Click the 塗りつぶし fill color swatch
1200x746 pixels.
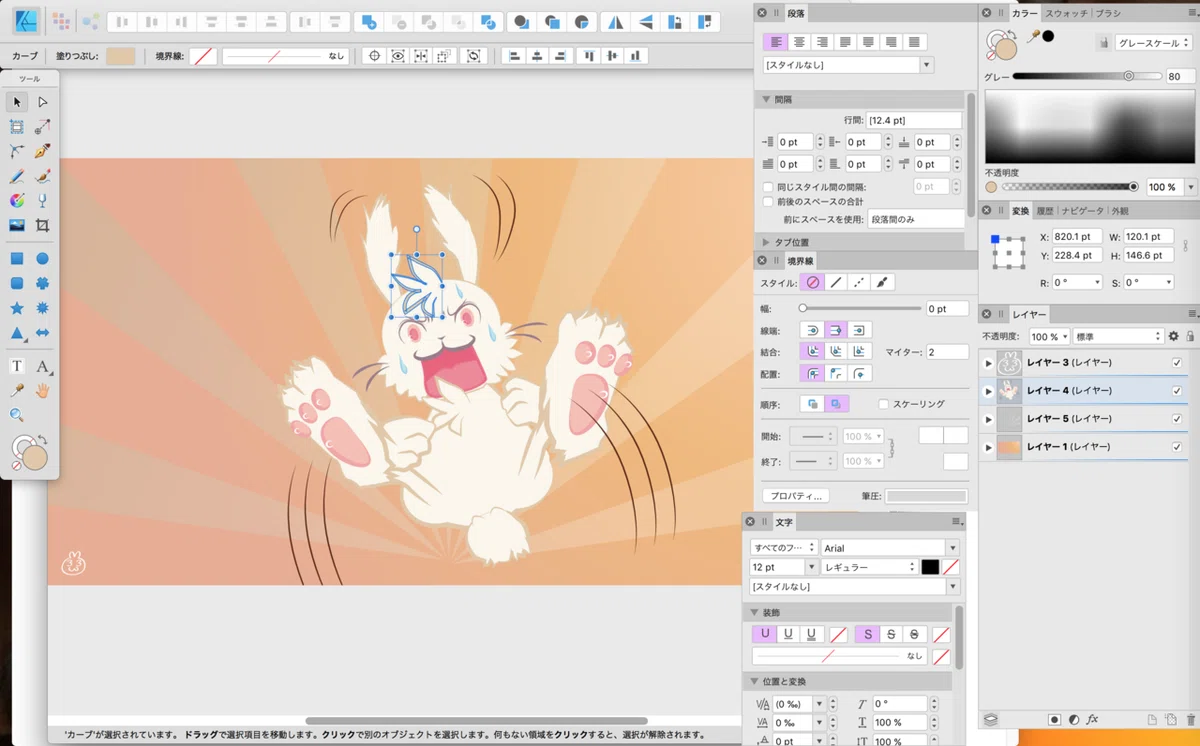coord(121,57)
